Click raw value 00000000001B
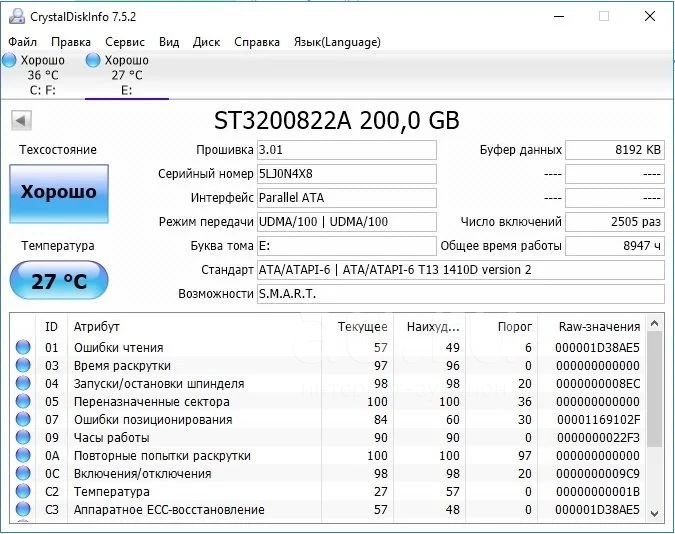Image resolution: width=675 pixels, height=534 pixels. [x=598, y=491]
